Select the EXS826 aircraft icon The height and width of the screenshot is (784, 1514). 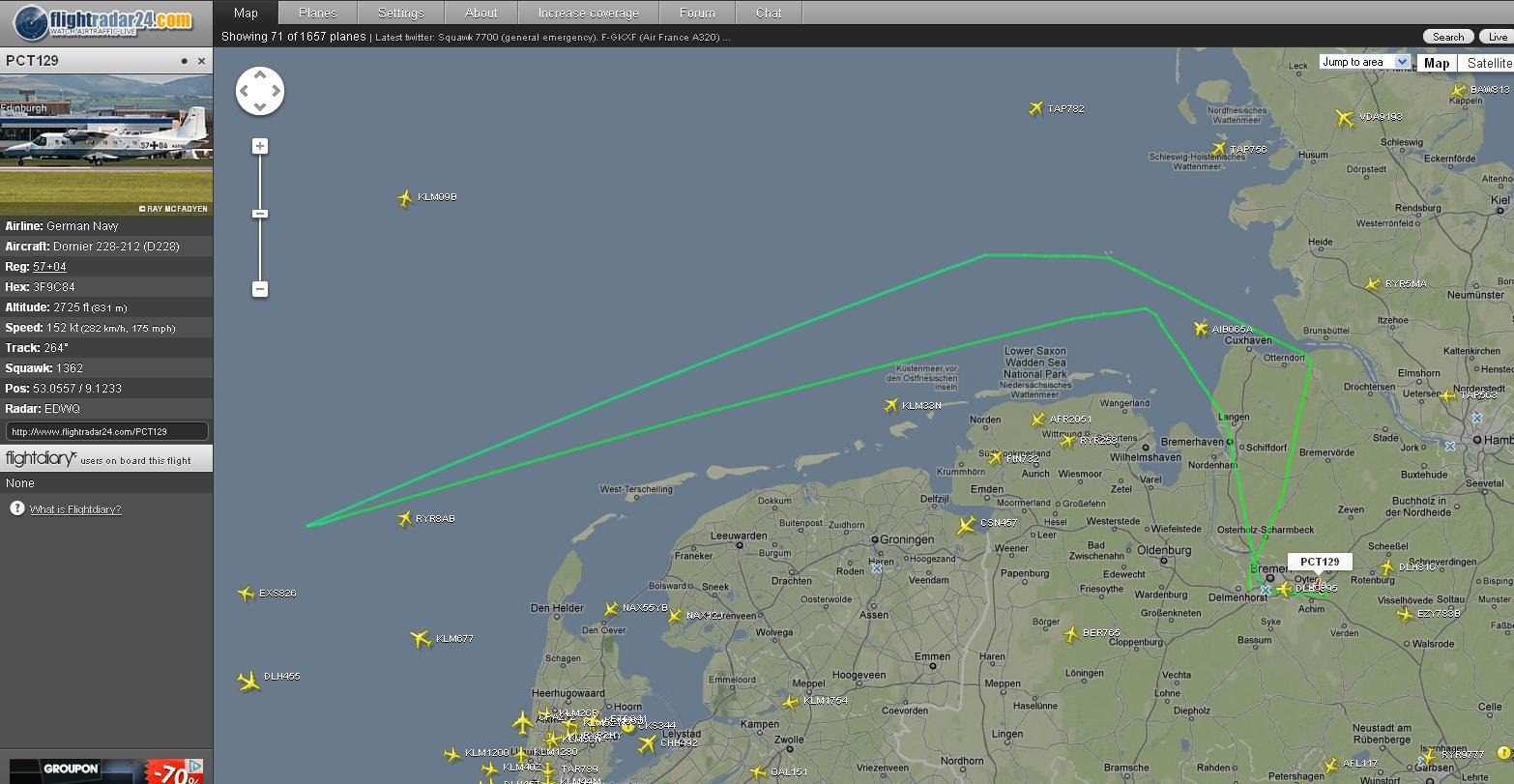[x=246, y=594]
